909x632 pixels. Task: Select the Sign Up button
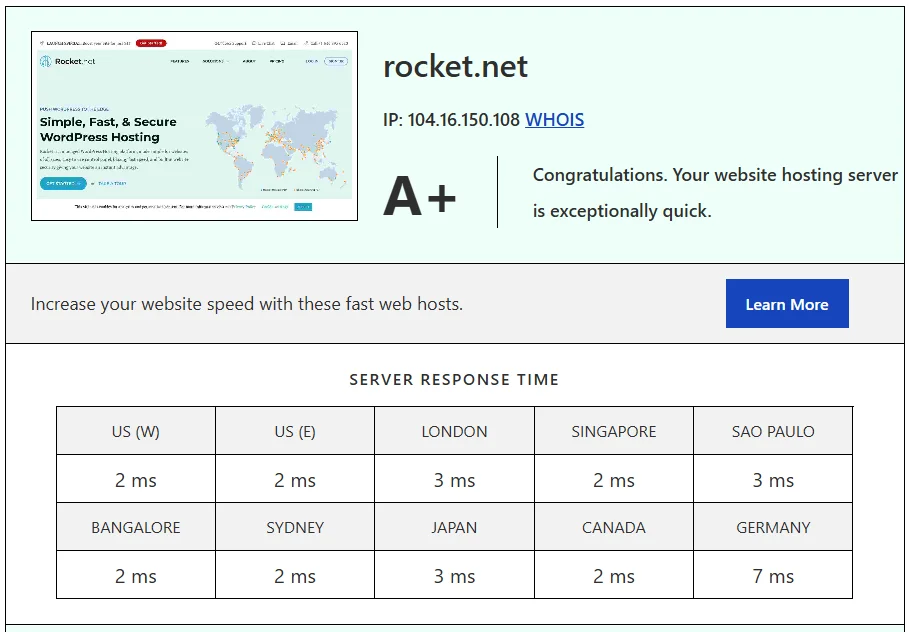click(337, 62)
